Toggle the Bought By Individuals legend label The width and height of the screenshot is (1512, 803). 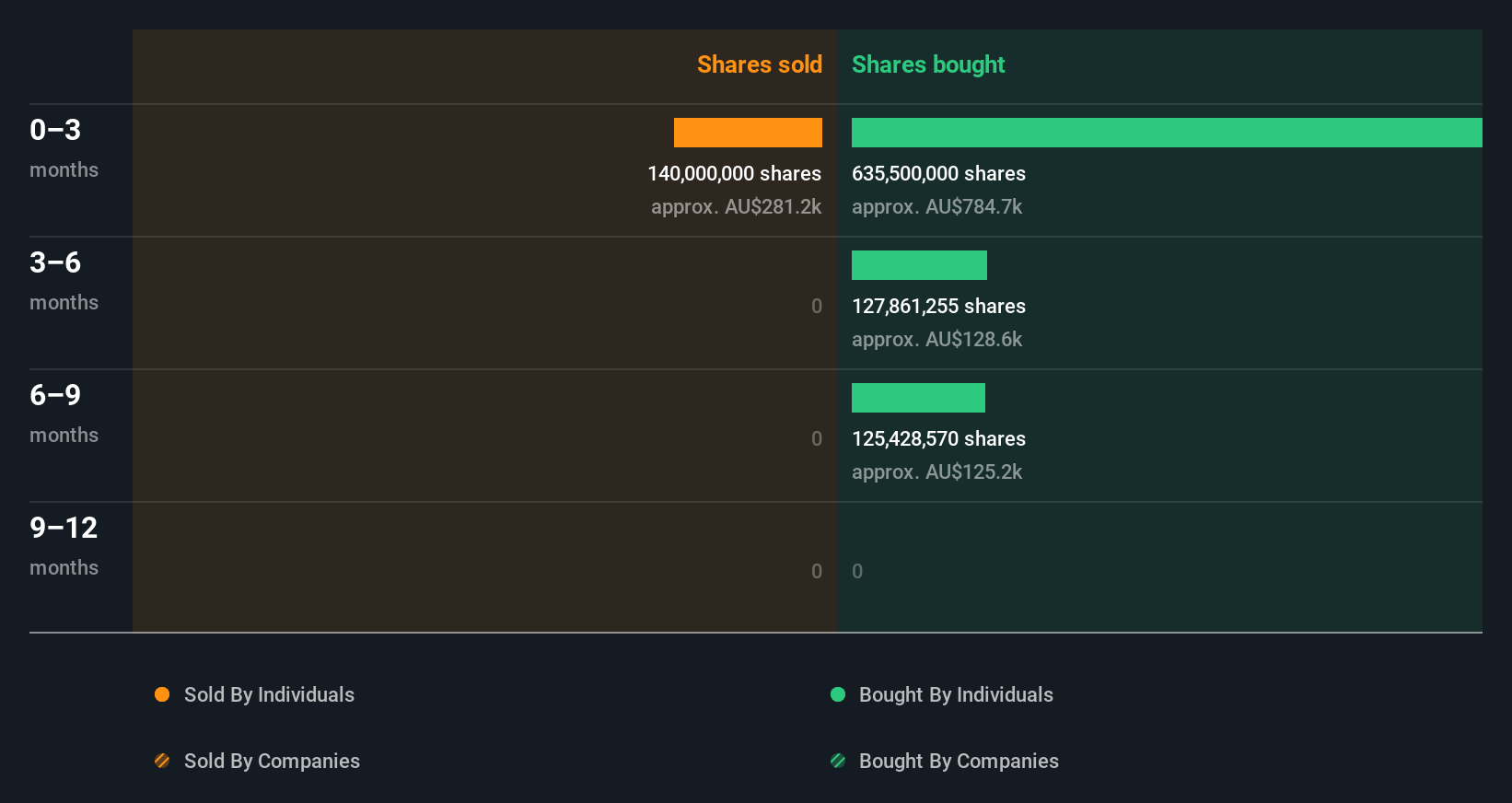956,694
